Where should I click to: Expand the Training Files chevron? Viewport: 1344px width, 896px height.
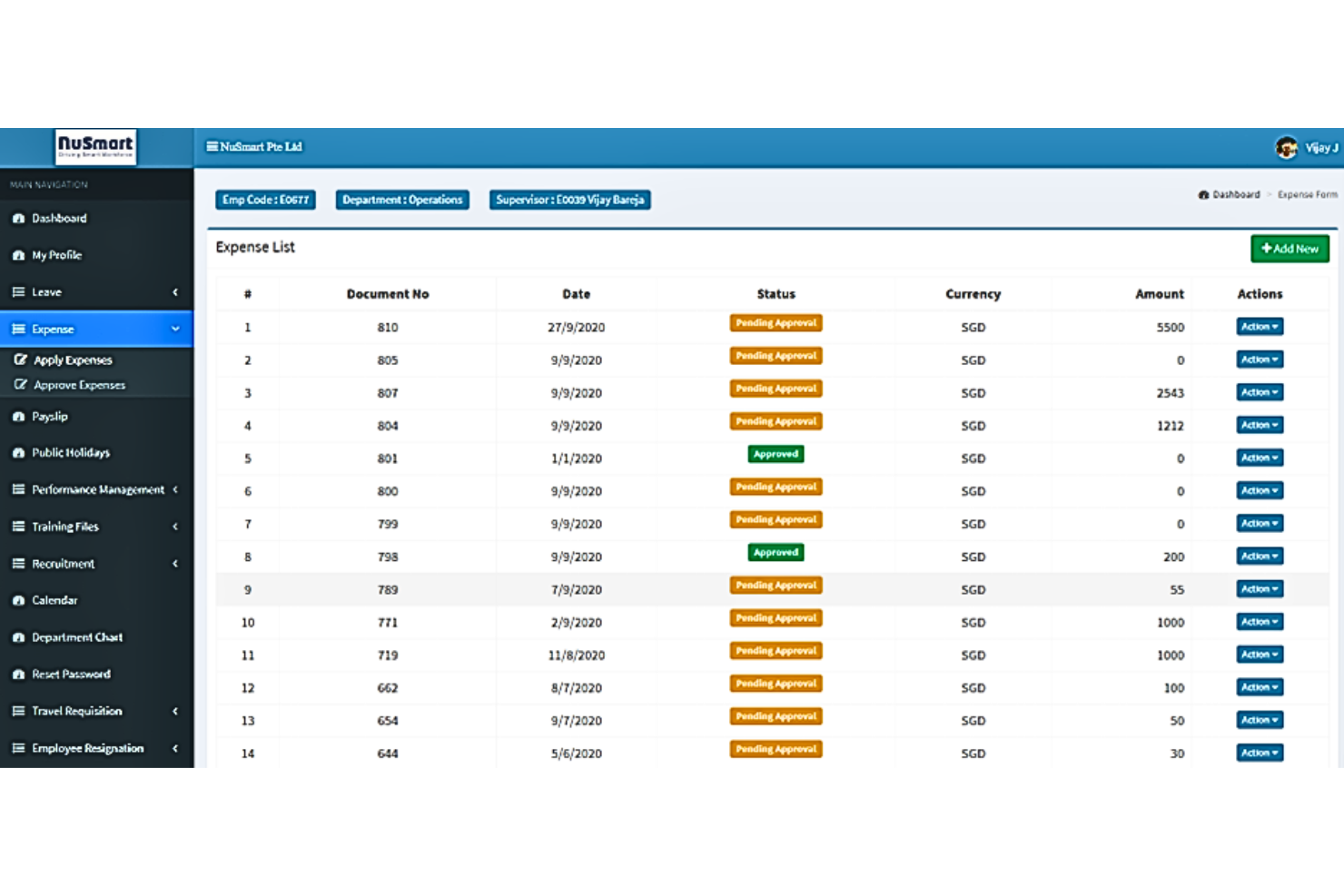coord(175,527)
